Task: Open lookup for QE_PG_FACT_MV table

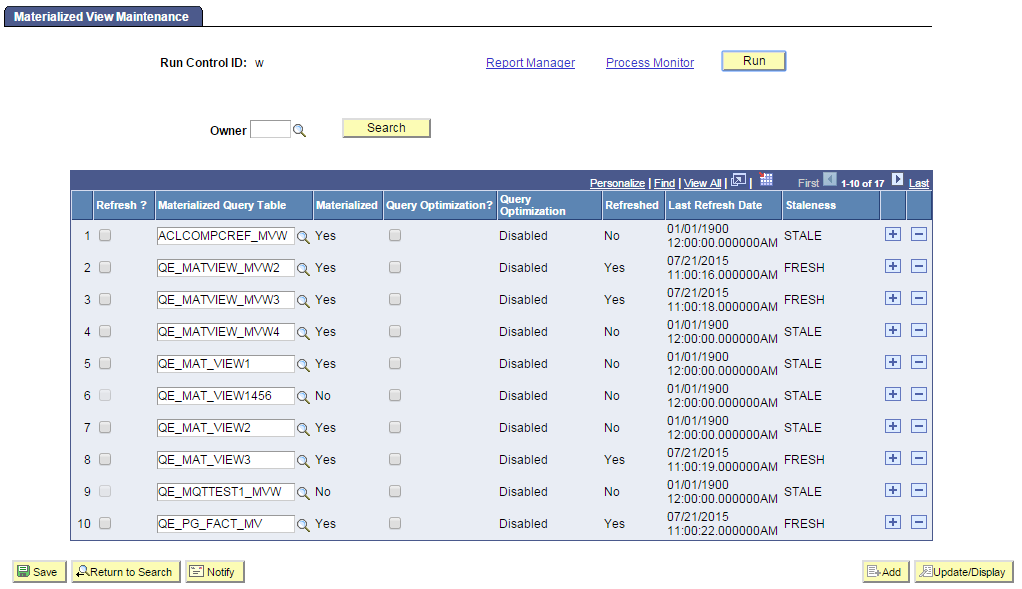Action: [x=303, y=524]
